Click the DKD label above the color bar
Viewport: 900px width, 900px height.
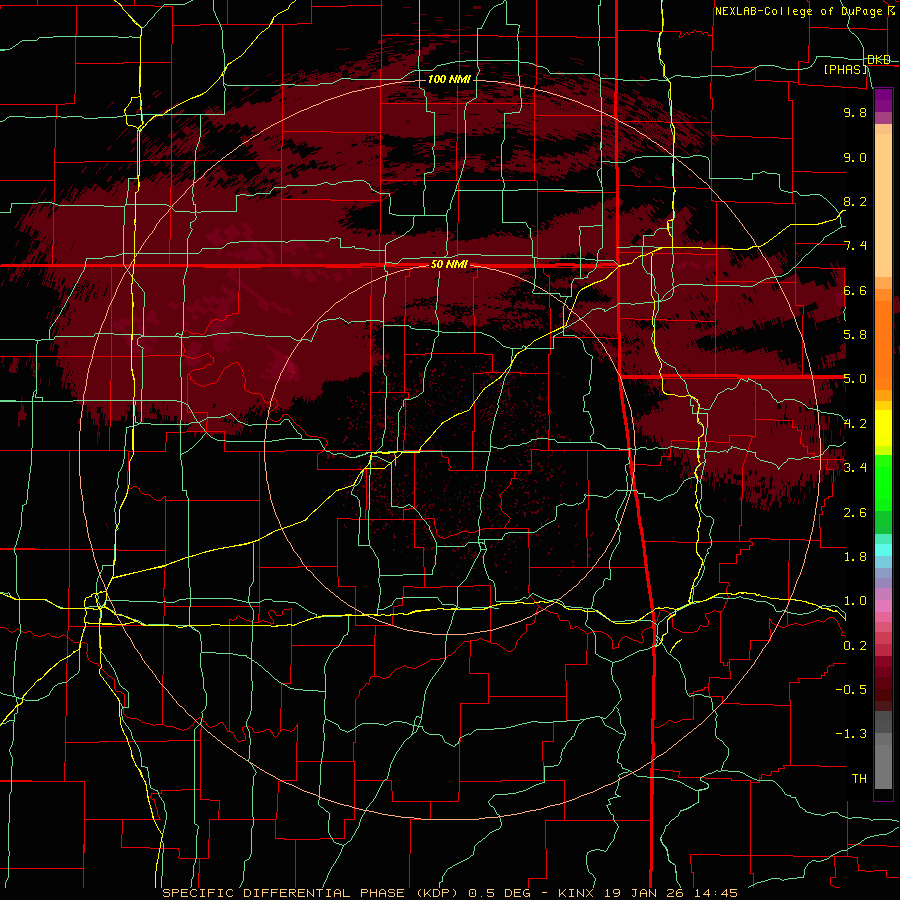[x=879, y=59]
